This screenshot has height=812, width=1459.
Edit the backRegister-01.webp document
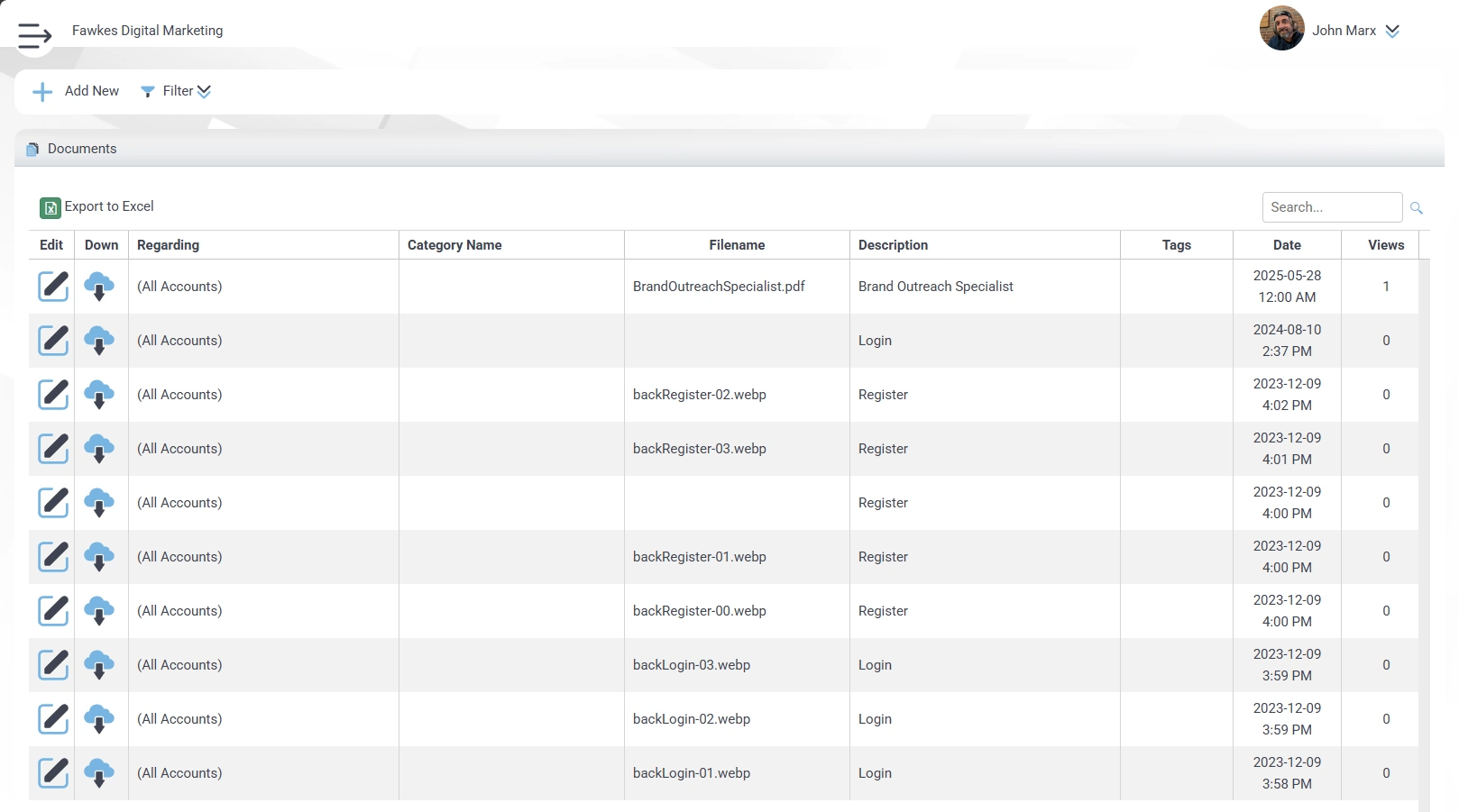point(53,557)
